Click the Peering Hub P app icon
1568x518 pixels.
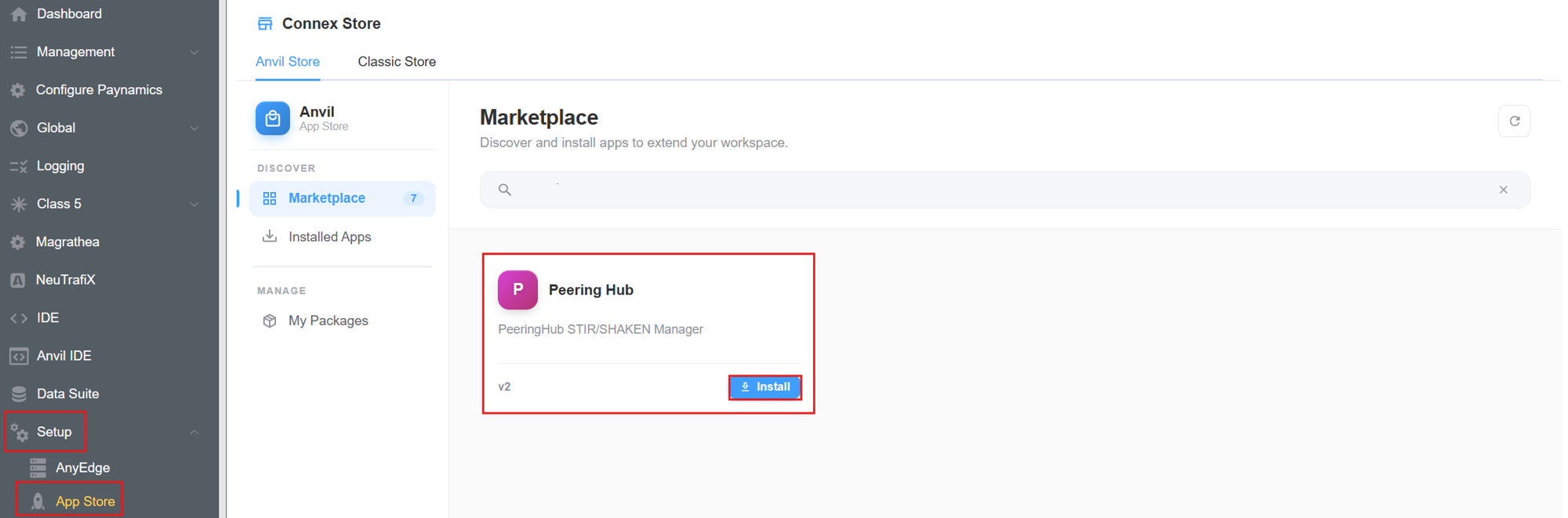[517, 290]
